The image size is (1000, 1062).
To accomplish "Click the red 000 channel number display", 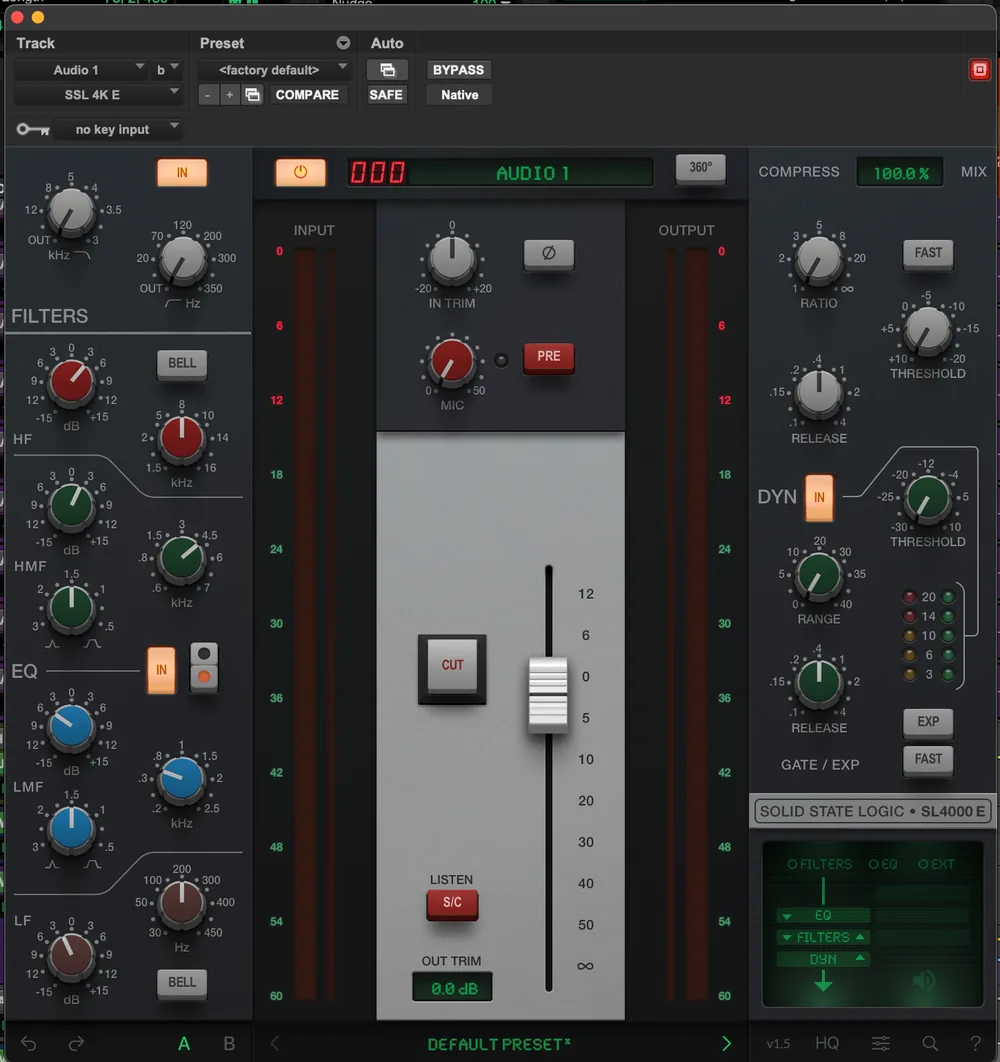I will pyautogui.click(x=377, y=173).
